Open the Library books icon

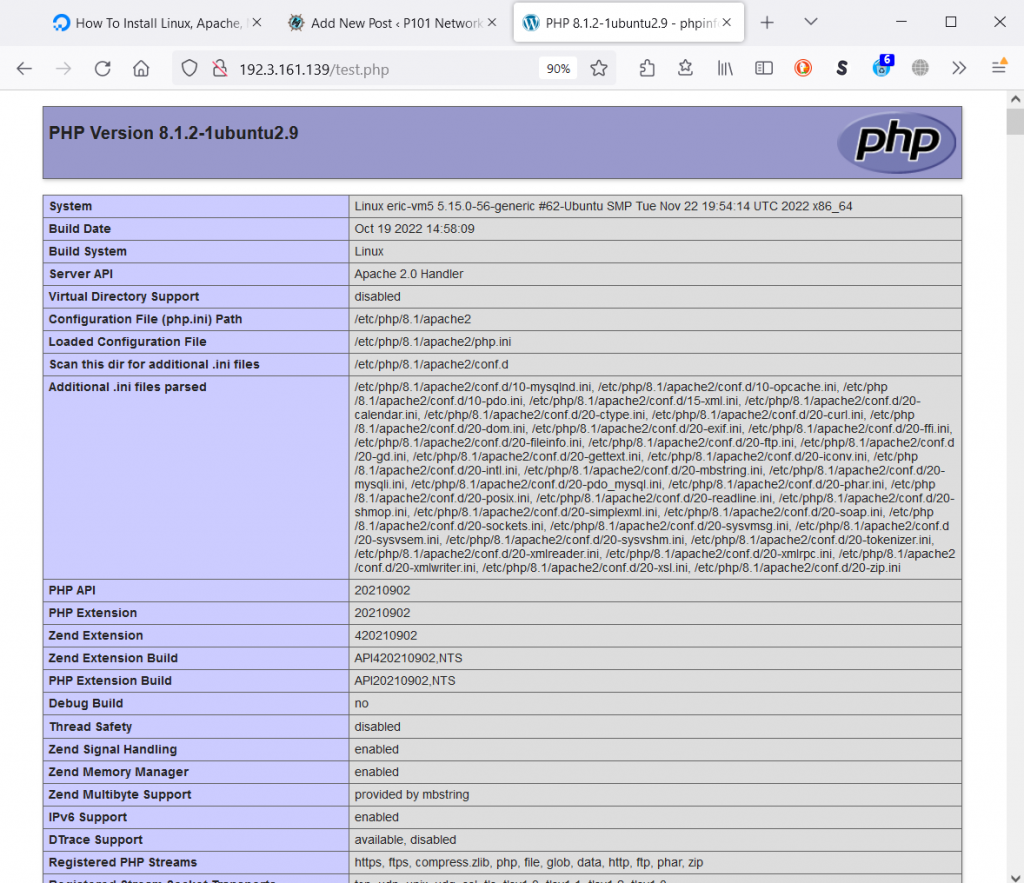click(x=725, y=69)
